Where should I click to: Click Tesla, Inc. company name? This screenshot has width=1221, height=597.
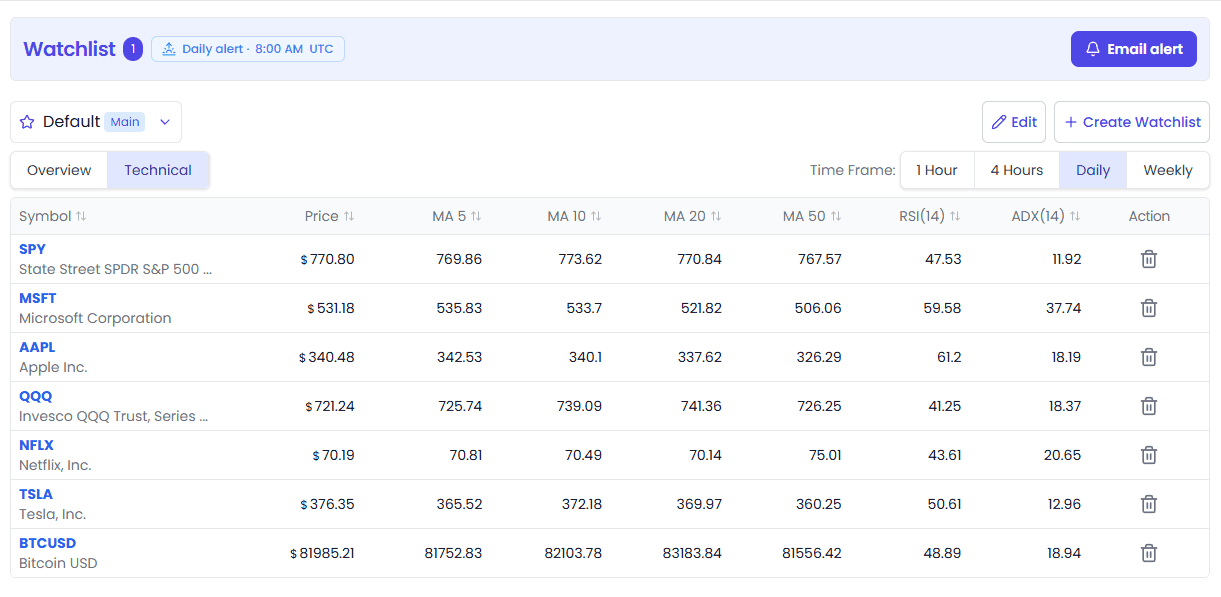(x=53, y=514)
